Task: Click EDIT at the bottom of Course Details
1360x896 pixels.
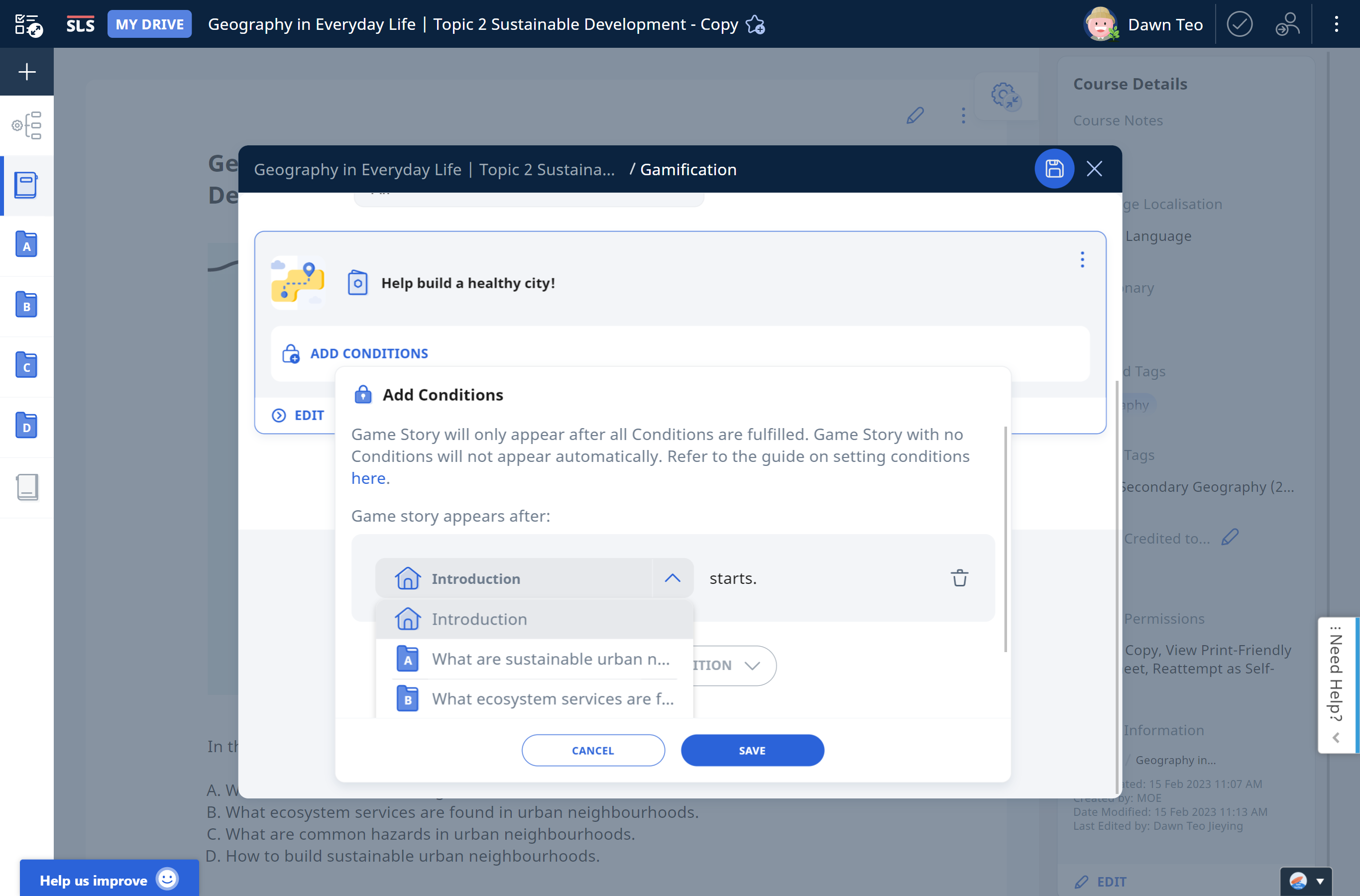Action: click(x=1100, y=881)
